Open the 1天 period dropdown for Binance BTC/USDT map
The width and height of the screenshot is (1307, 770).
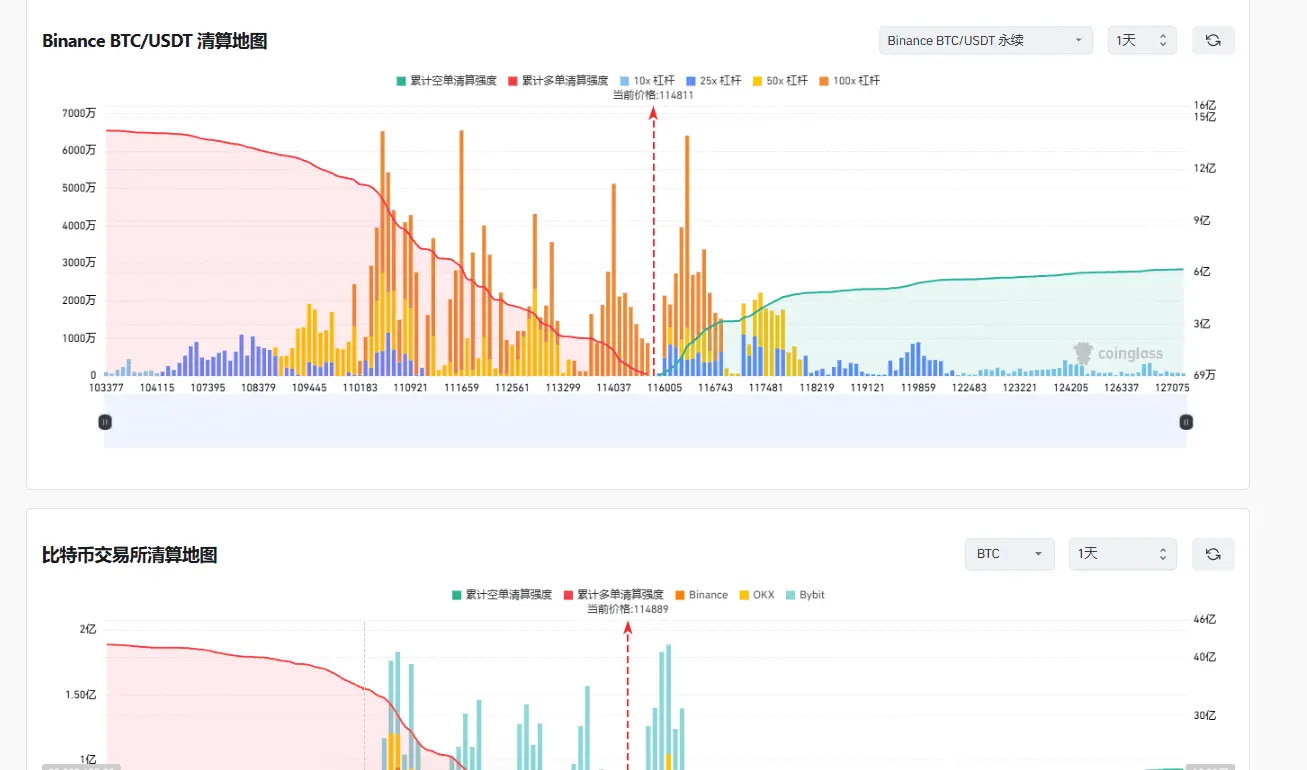tap(1142, 40)
